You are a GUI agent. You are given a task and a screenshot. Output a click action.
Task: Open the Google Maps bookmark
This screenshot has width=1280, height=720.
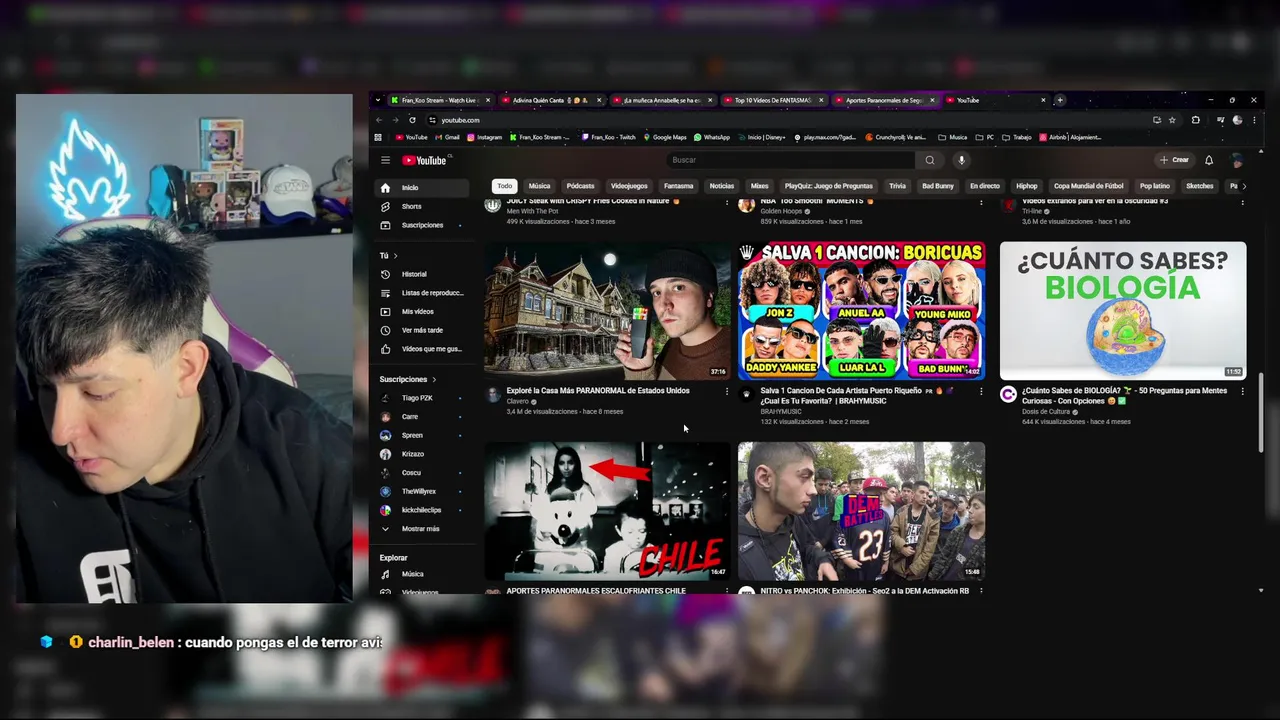[665, 137]
